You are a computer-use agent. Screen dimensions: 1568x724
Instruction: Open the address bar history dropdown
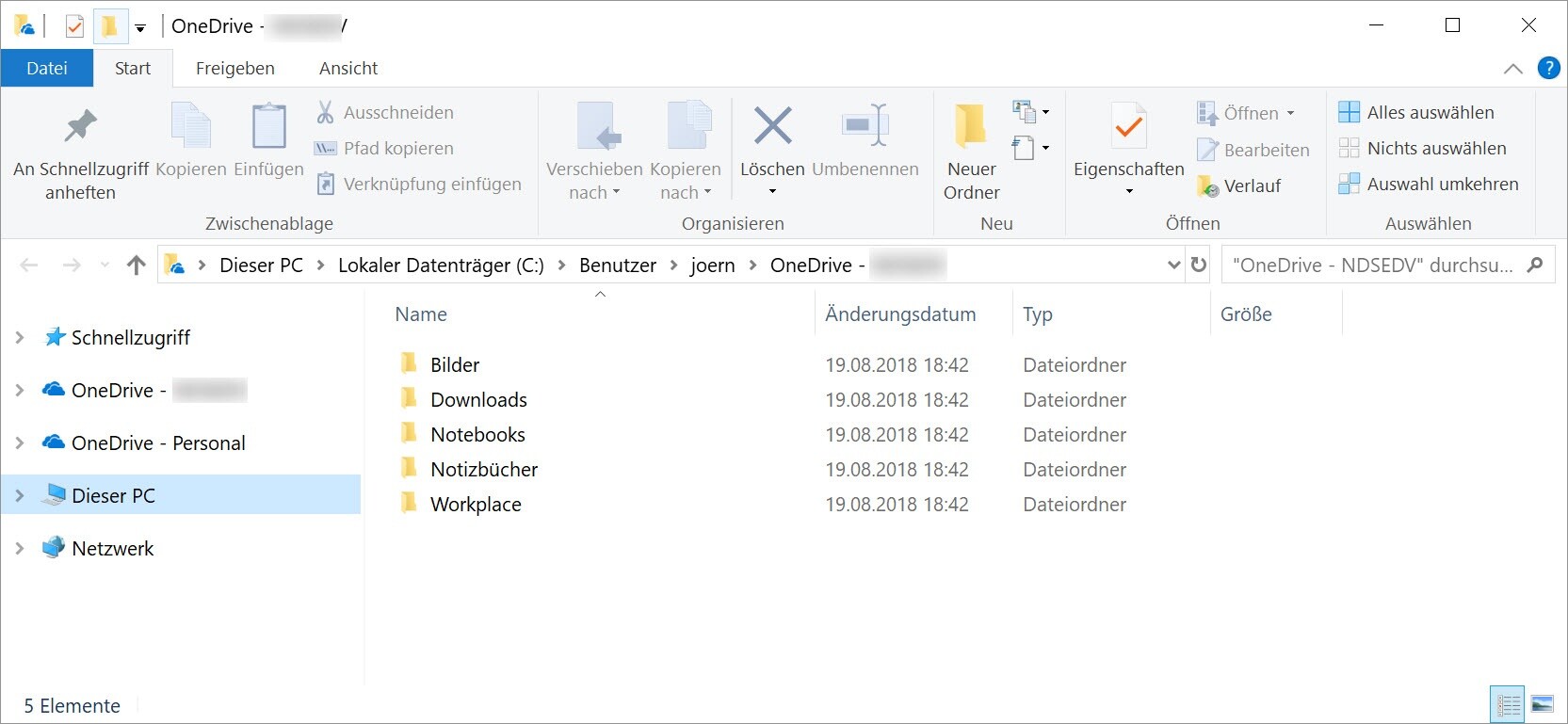tap(1173, 265)
